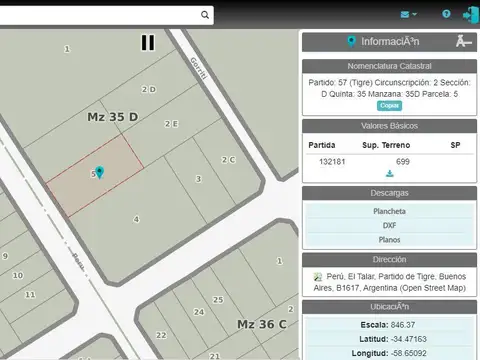The width and height of the screenshot is (480, 360).
Task: Click the Ubicación section header
Action: [x=389, y=307]
